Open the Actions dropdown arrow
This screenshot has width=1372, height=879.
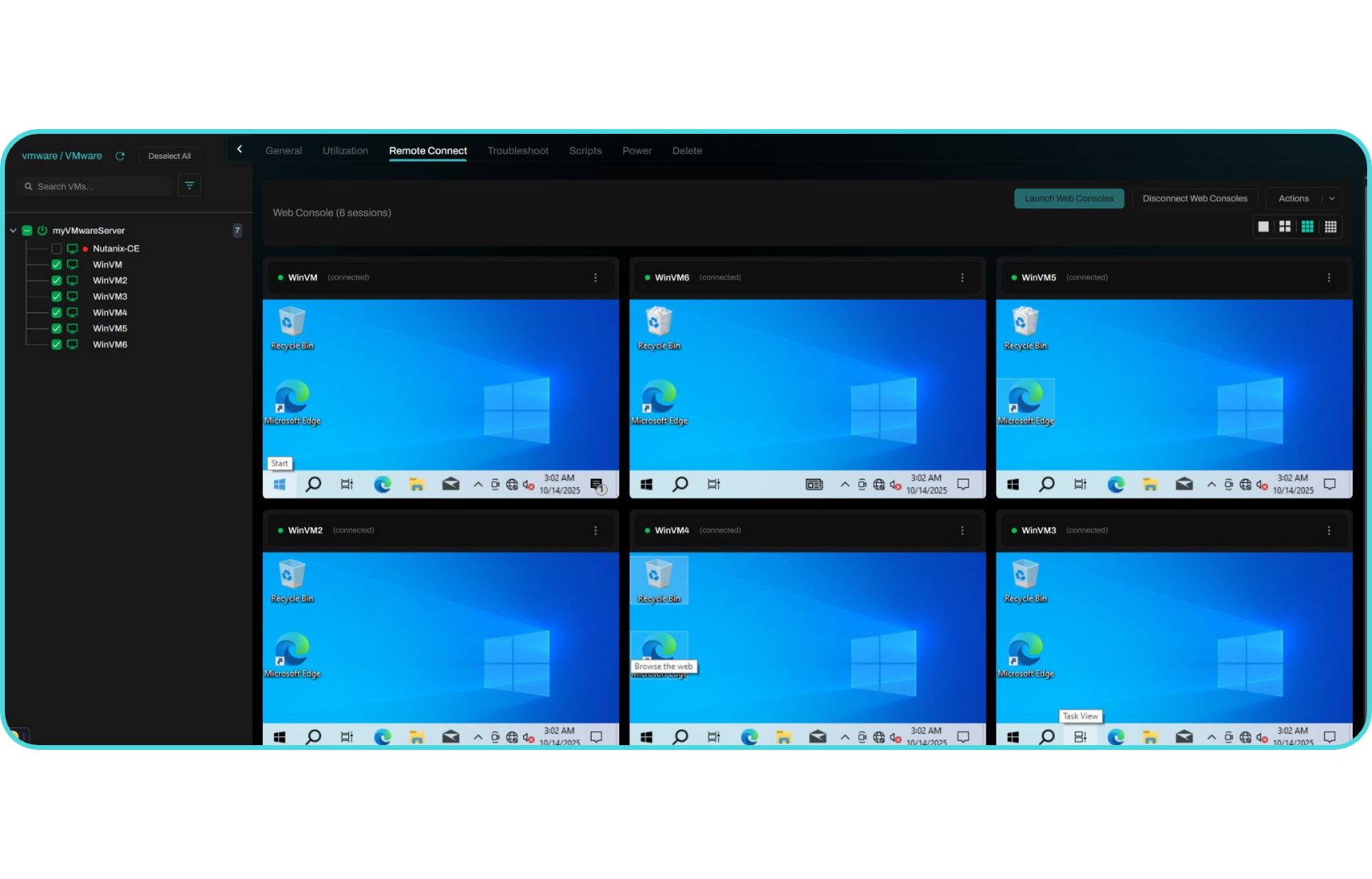click(x=1332, y=198)
